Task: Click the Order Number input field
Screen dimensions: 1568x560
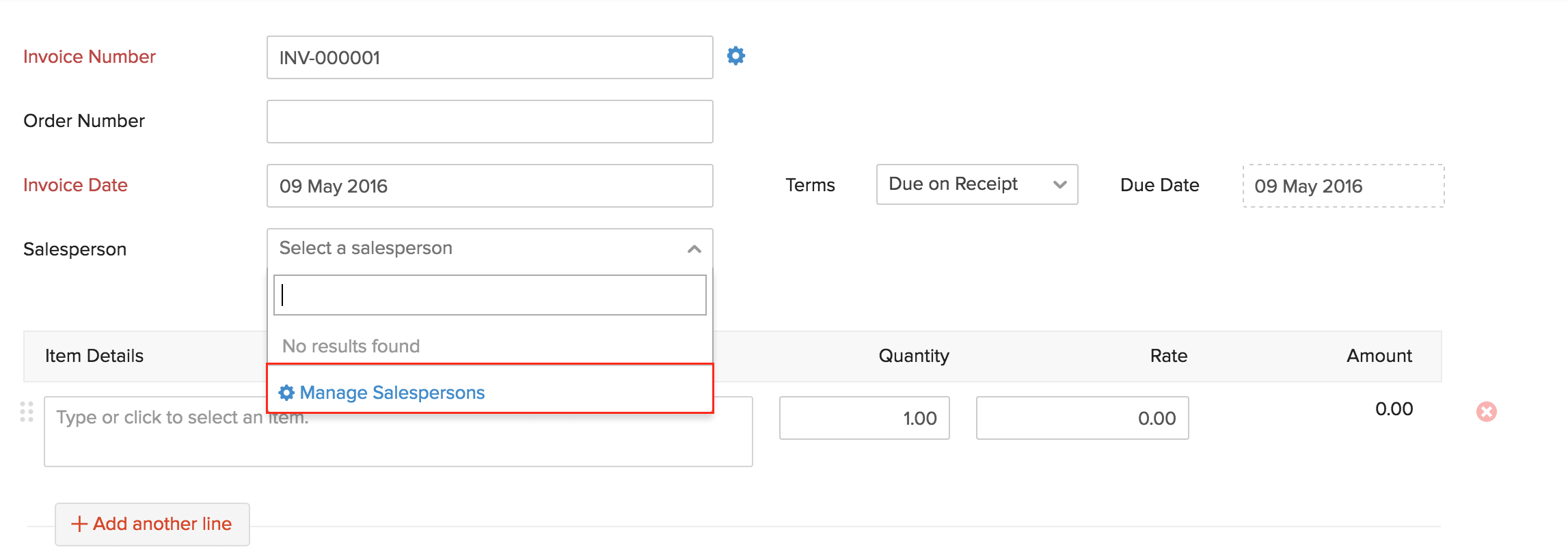Action: 489,122
